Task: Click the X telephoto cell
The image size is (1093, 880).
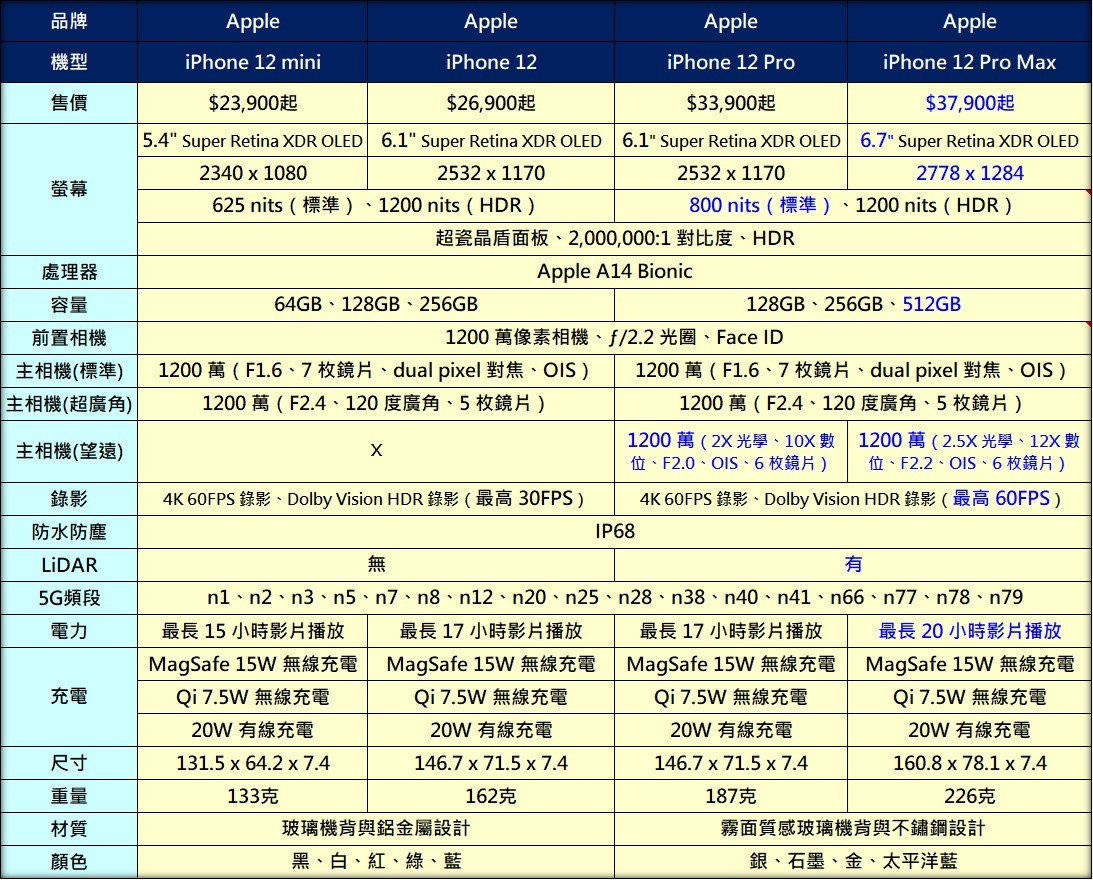Action: 376,451
